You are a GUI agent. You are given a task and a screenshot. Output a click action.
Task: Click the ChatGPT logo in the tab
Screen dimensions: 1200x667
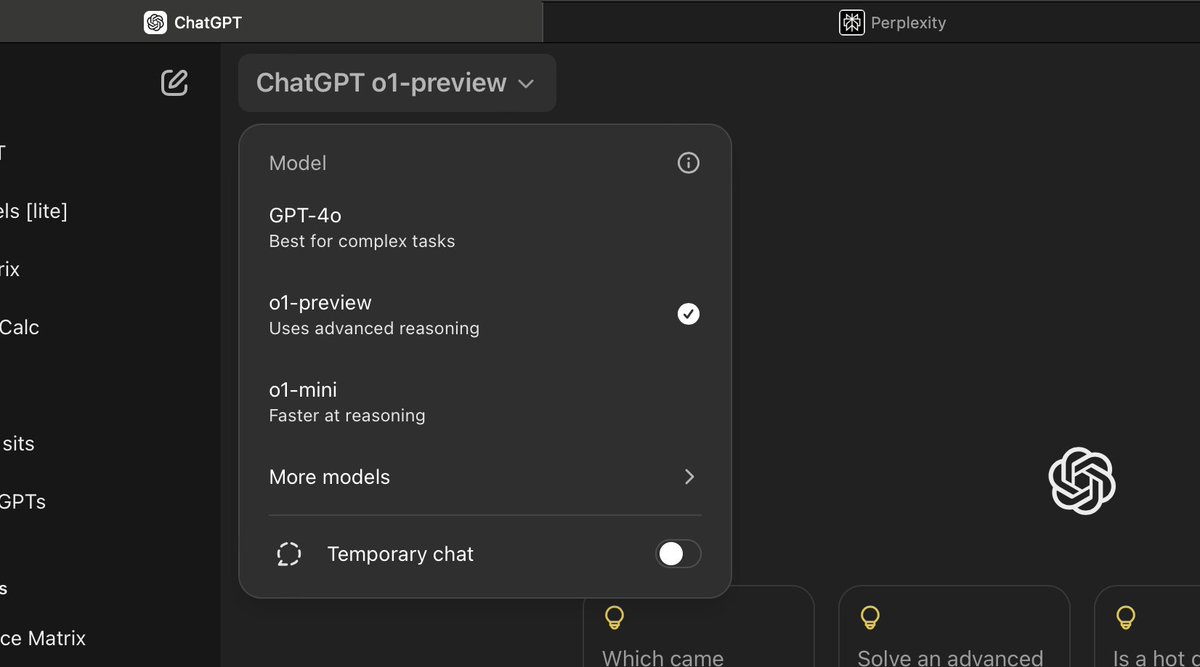[x=155, y=22]
